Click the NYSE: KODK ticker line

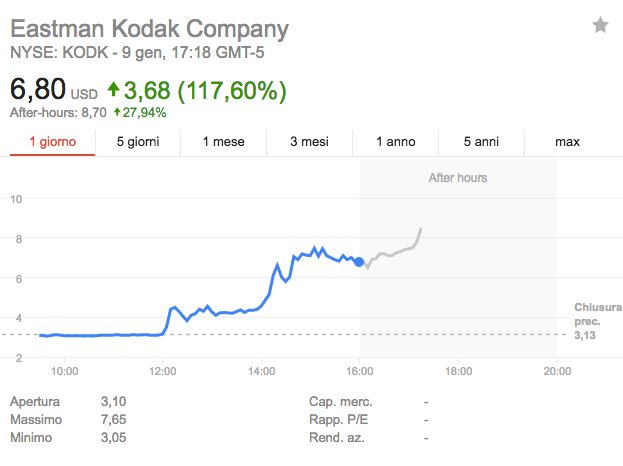(130, 52)
